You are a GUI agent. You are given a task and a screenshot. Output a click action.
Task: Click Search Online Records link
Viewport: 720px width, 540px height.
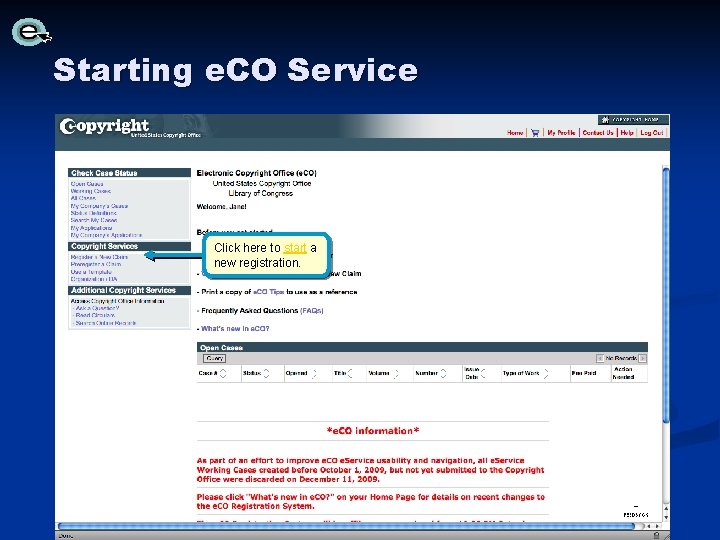coord(106,323)
